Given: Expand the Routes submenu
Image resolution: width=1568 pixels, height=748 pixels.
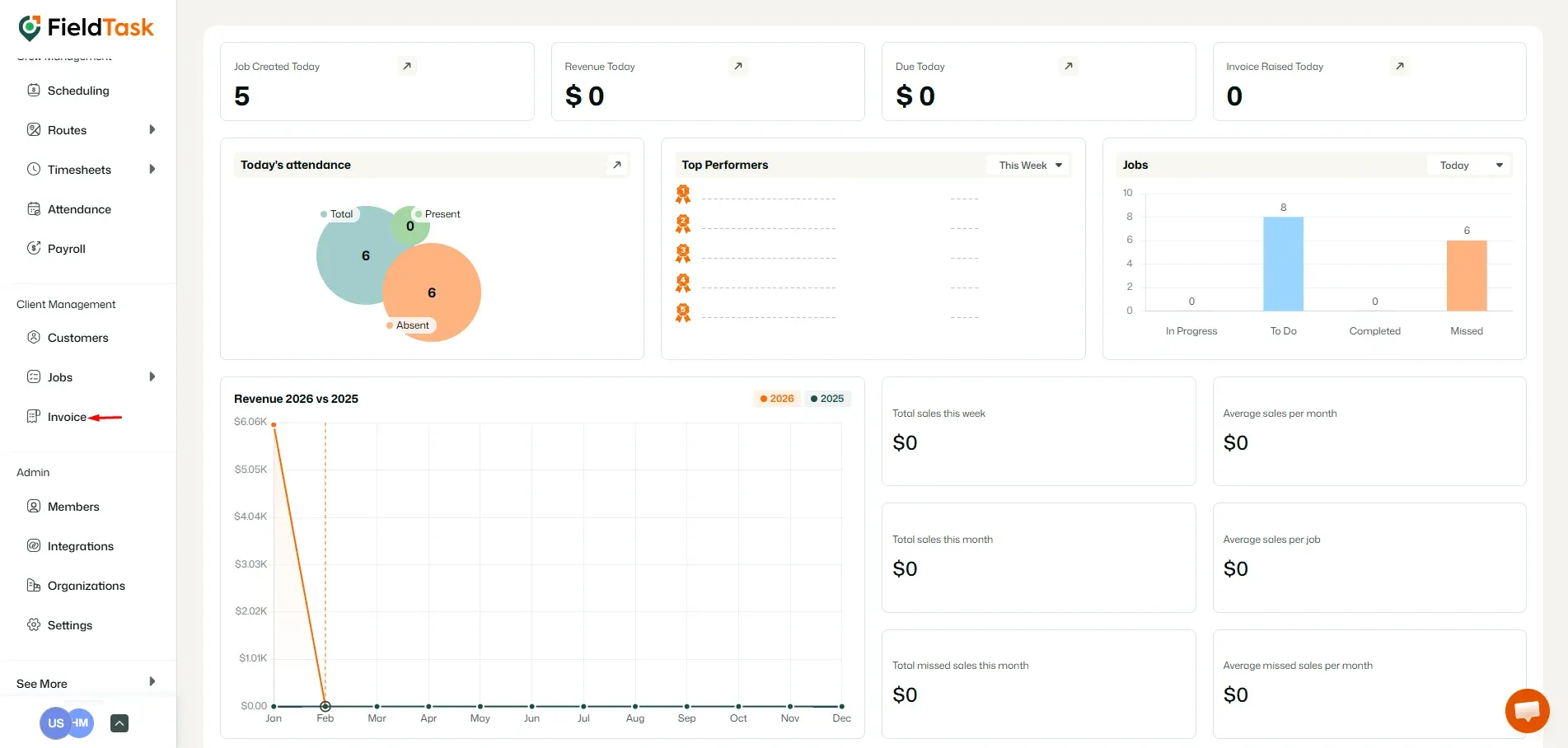Looking at the screenshot, I should 152,129.
